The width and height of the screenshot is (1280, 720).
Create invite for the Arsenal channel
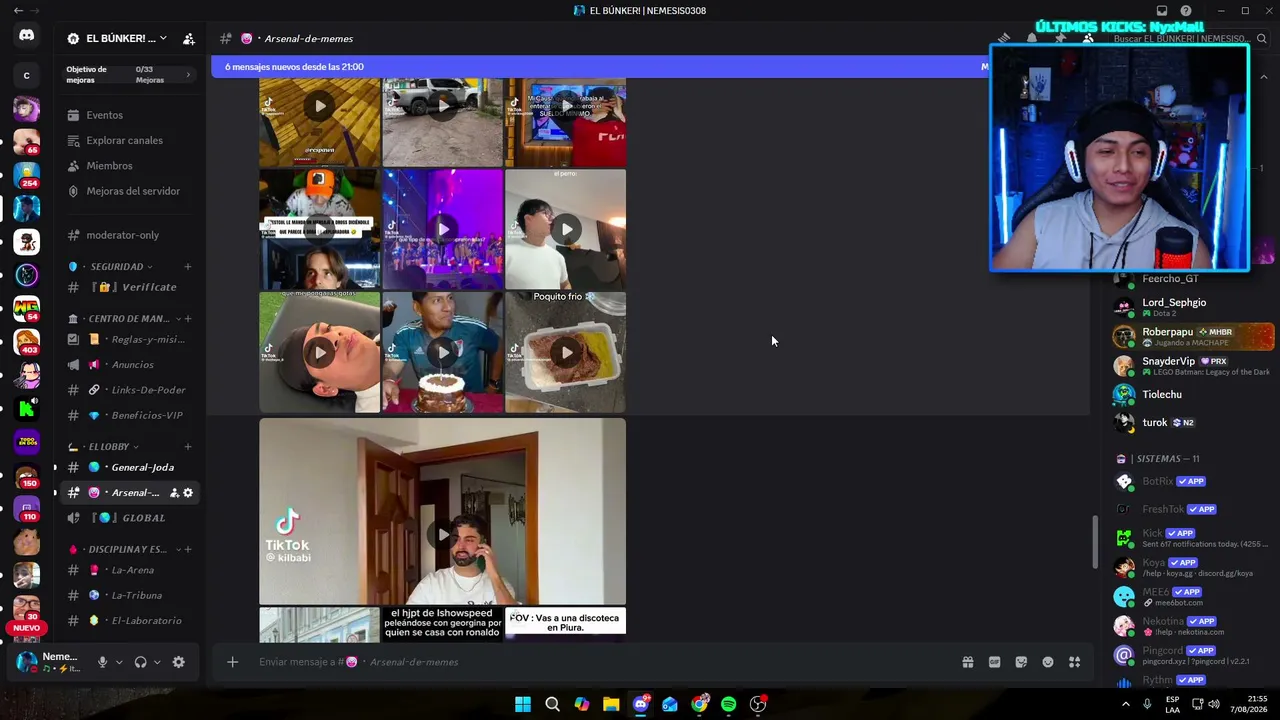(x=174, y=493)
